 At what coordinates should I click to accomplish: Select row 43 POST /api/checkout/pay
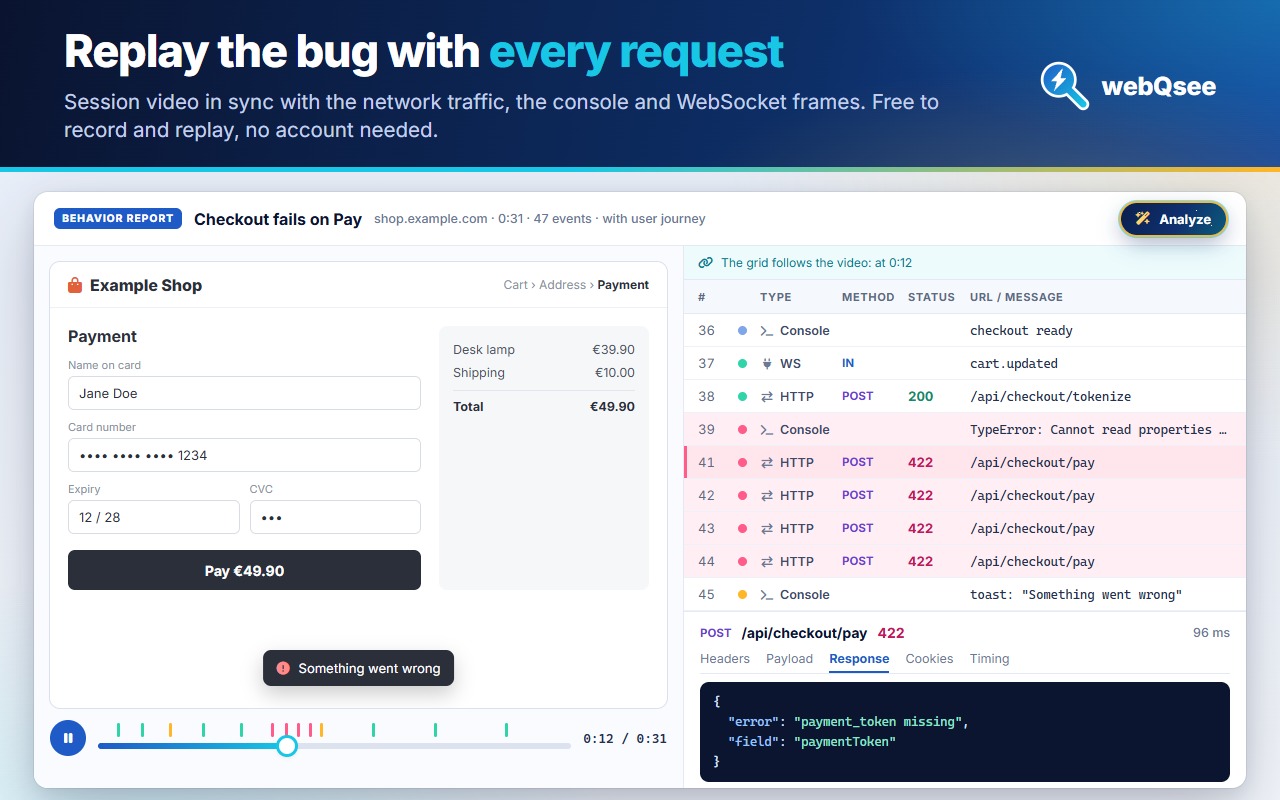965,528
